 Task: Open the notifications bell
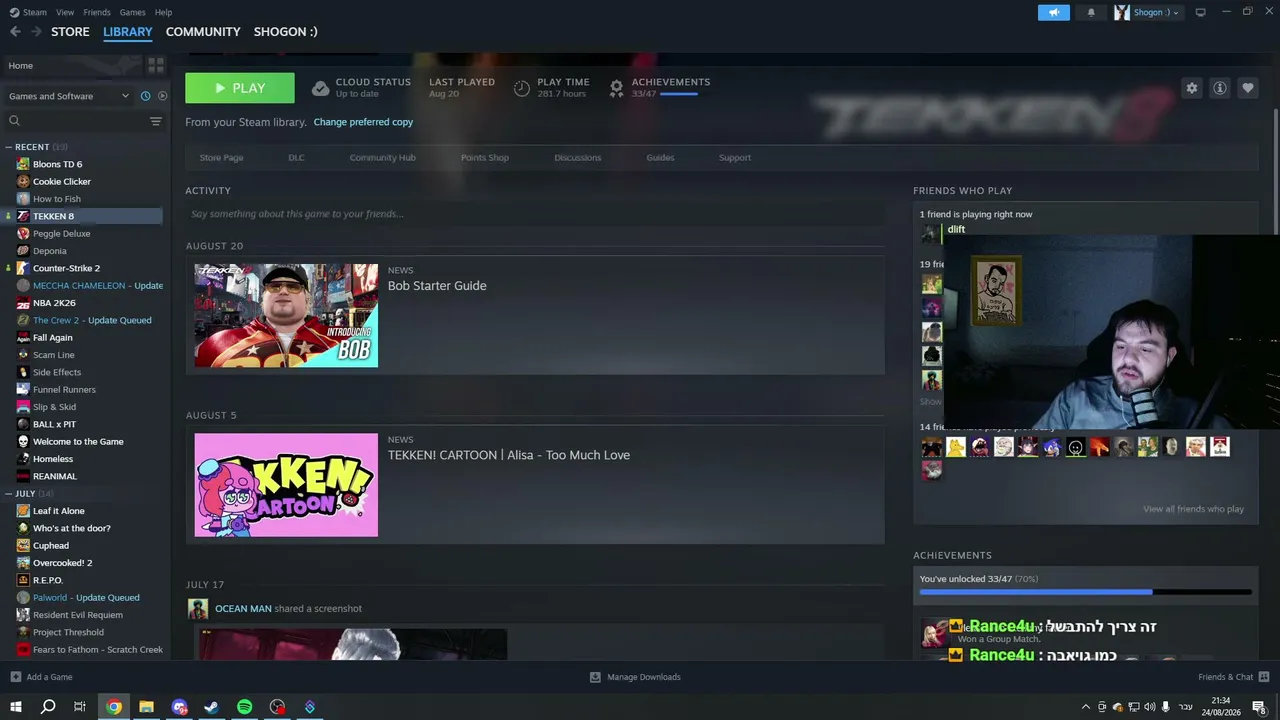pyautogui.click(x=1091, y=12)
